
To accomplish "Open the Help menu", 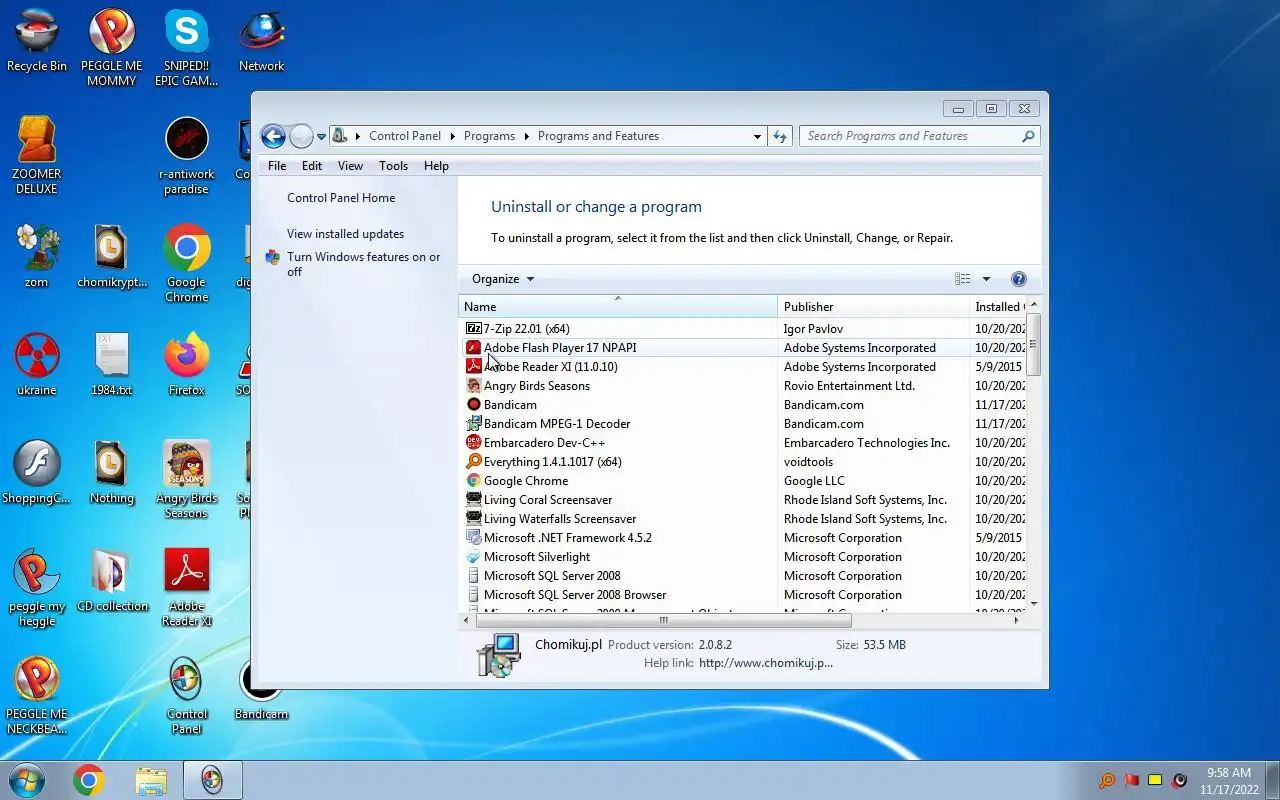I will pyautogui.click(x=436, y=166).
